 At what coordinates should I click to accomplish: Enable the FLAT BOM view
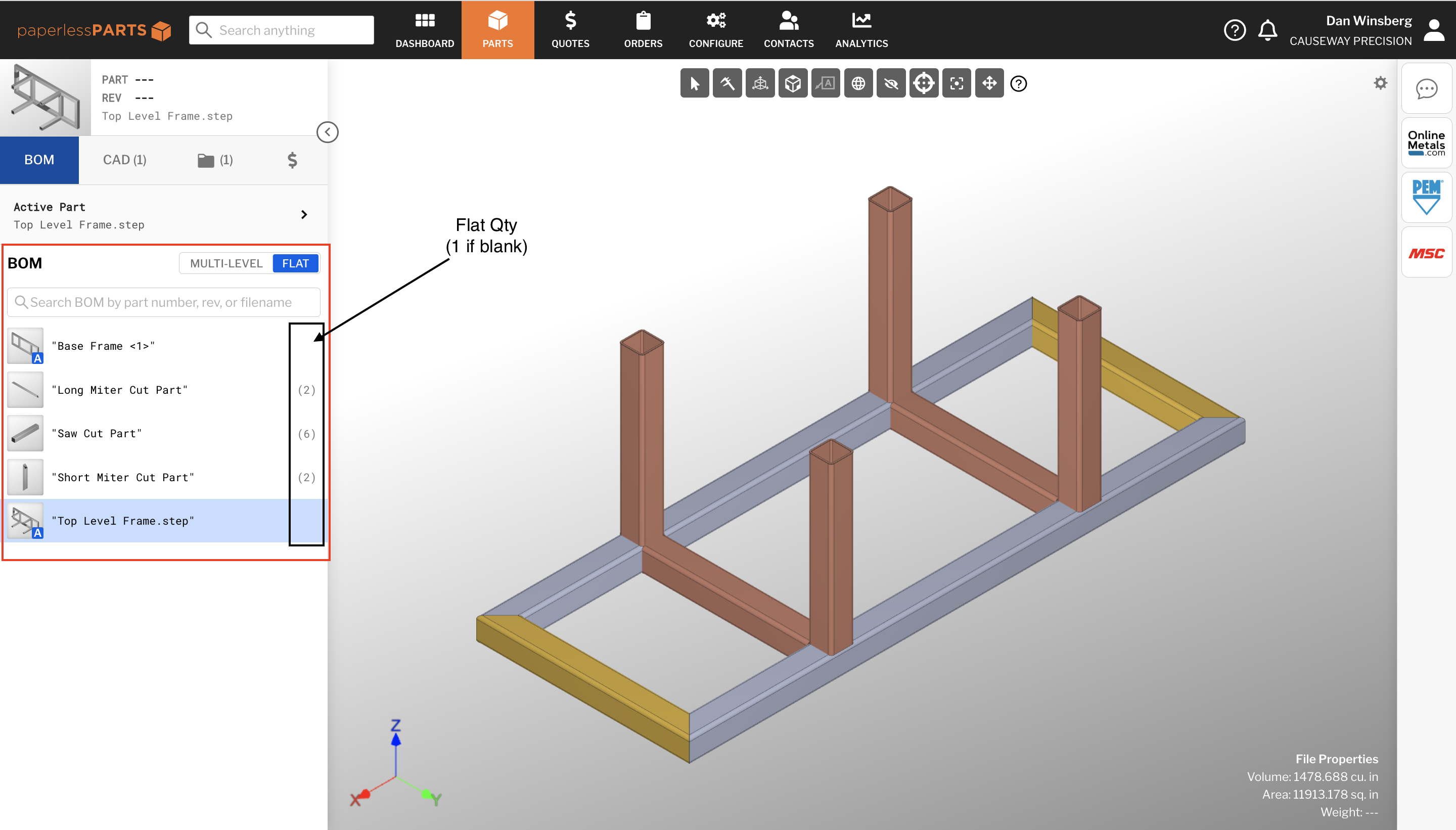(x=295, y=263)
